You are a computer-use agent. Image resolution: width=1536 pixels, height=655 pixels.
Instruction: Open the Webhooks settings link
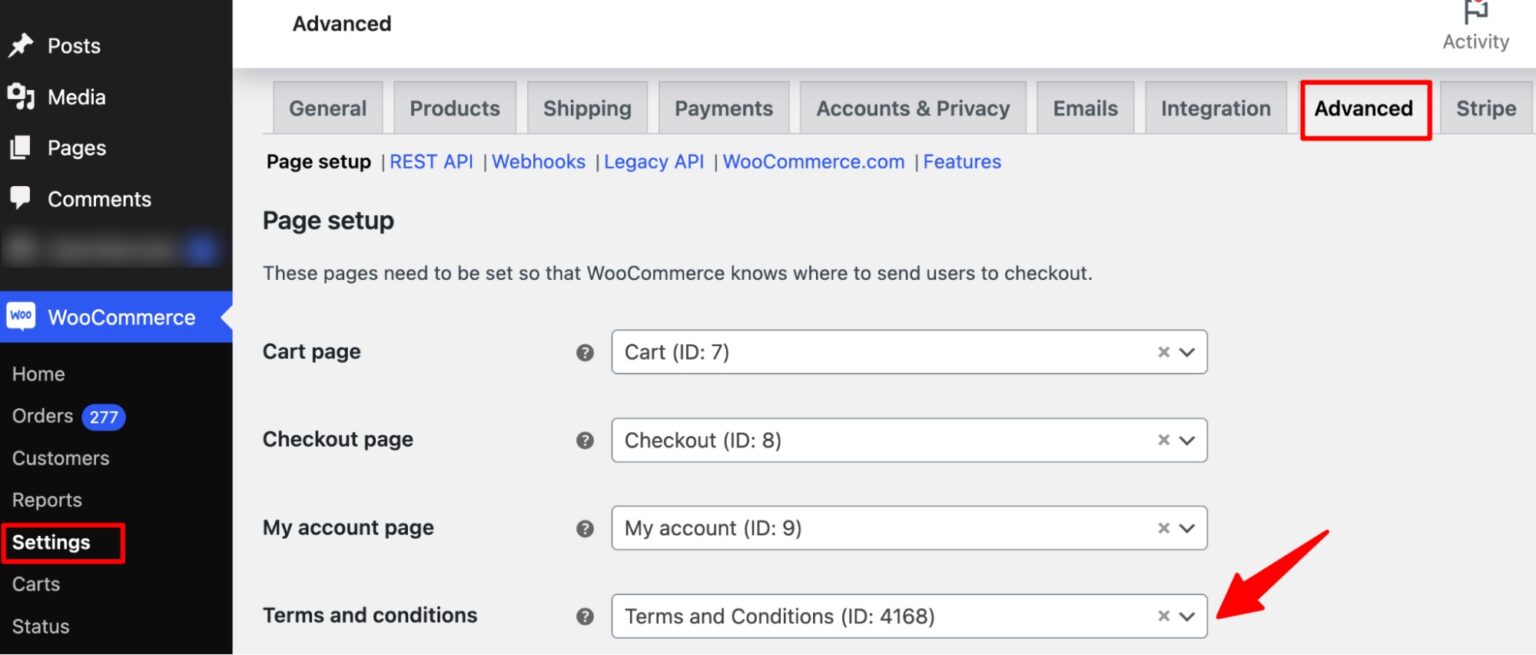coord(538,161)
